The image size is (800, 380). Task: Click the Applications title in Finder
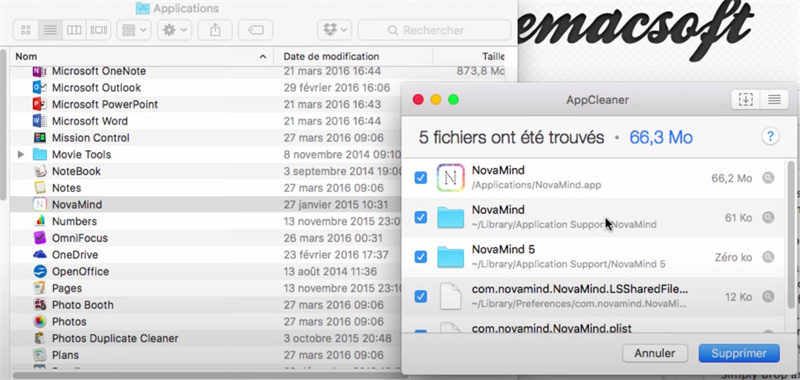tap(186, 8)
